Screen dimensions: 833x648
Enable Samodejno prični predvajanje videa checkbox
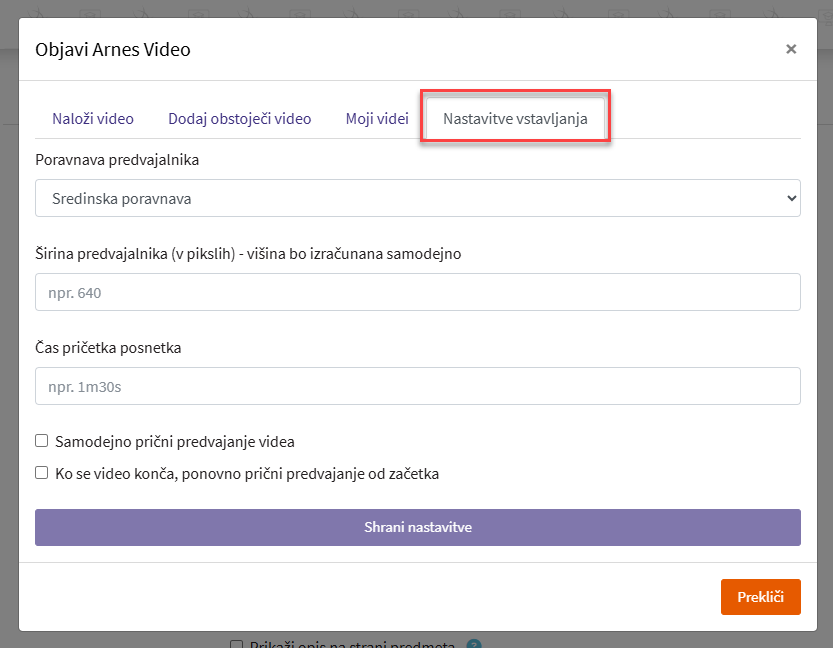[42, 441]
